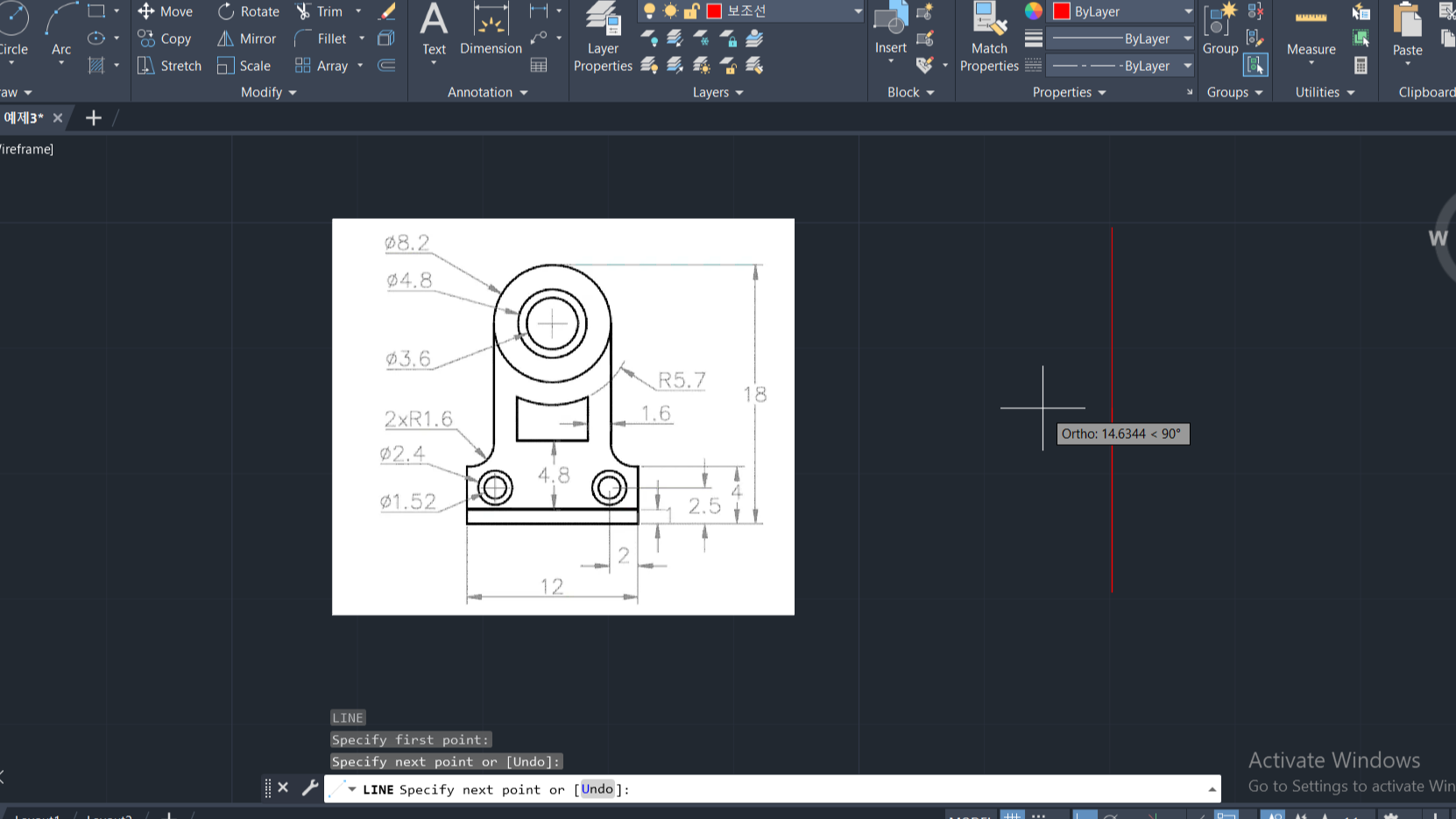Viewport: 1456px width, 819px height.
Task: Select the Arc drawing tool
Action: click(x=61, y=31)
